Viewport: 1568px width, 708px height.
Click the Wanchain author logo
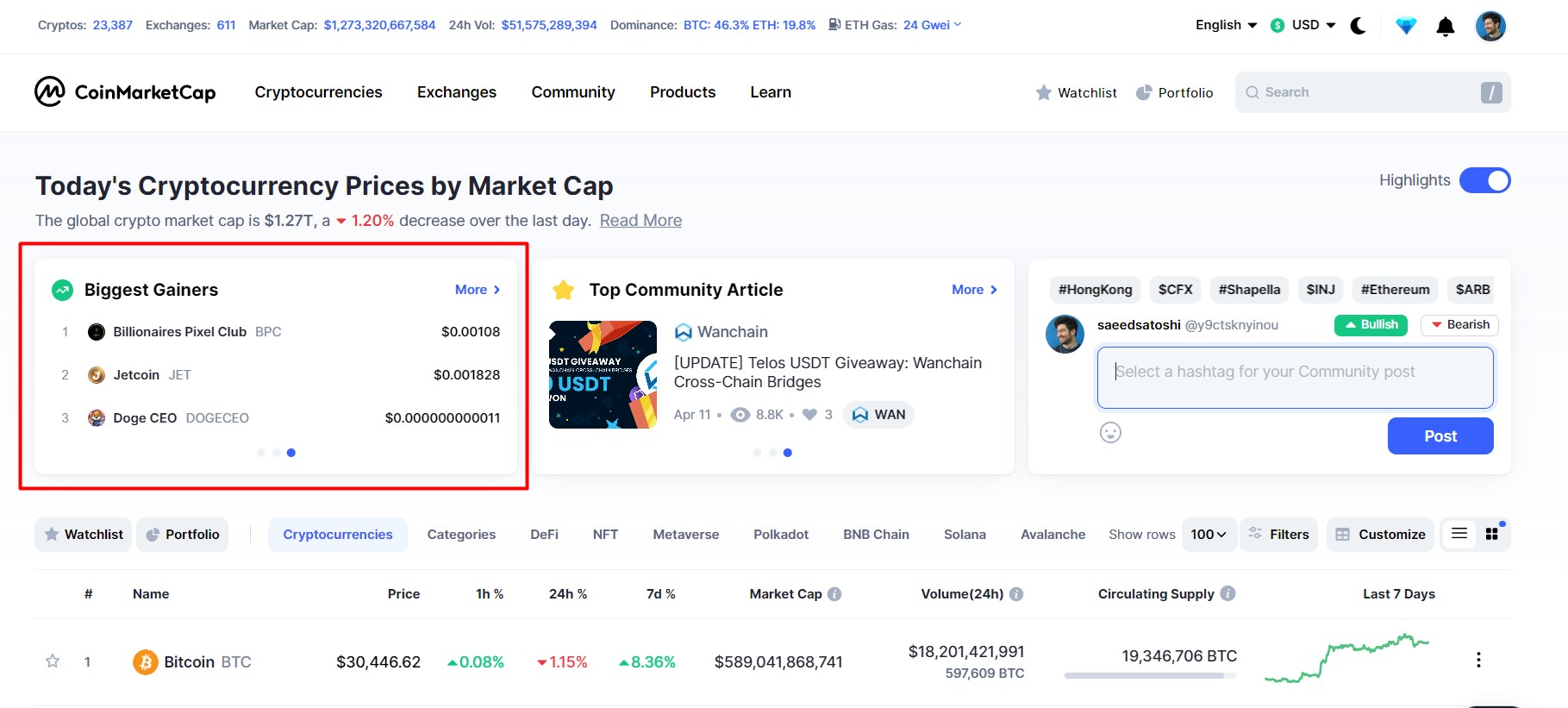tap(684, 332)
